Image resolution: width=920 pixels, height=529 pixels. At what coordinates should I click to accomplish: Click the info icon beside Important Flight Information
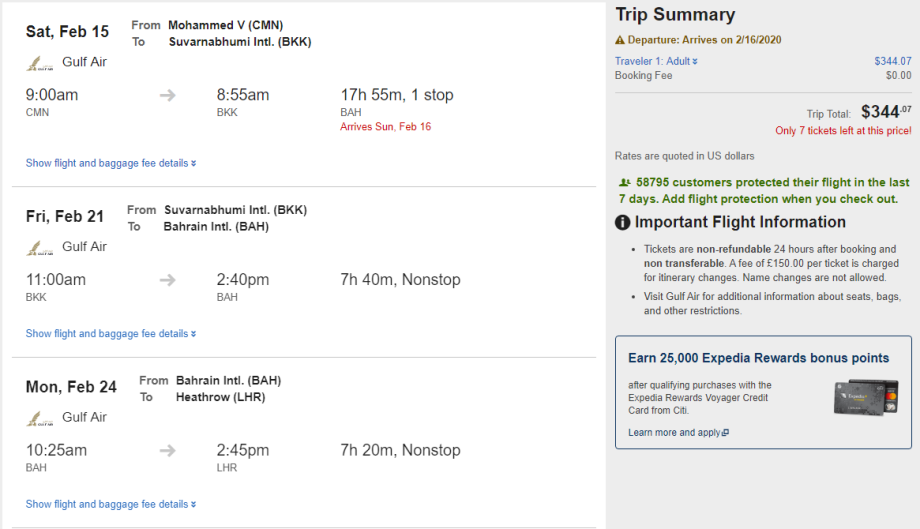pos(622,223)
